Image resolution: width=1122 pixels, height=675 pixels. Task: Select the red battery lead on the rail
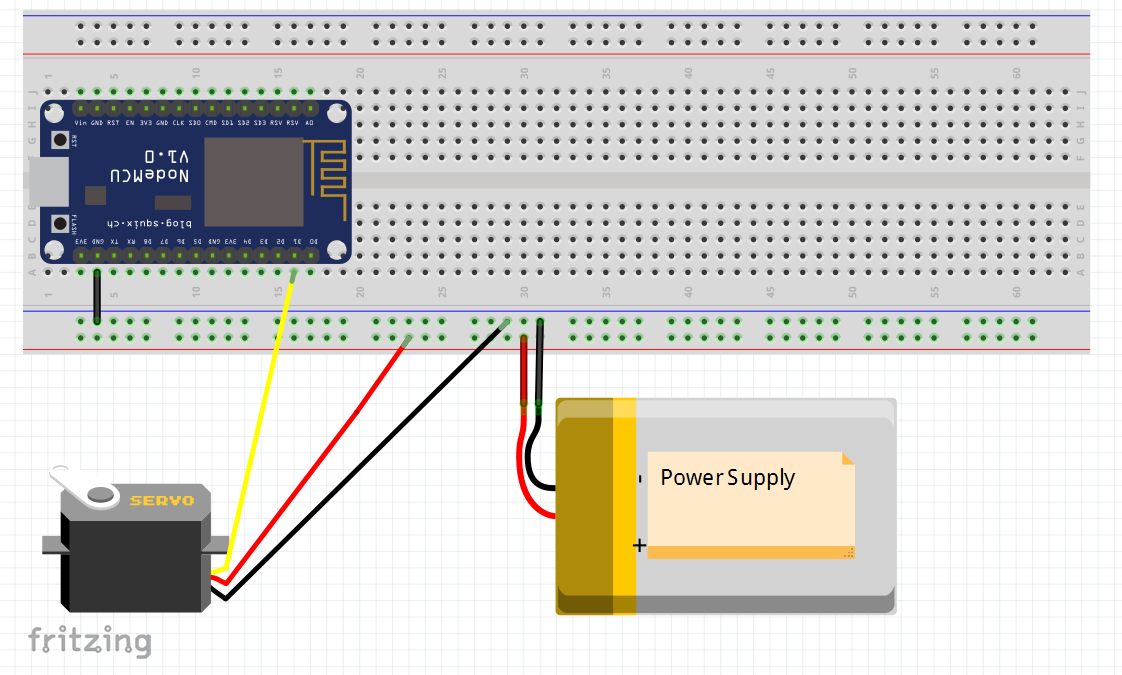pos(524,371)
